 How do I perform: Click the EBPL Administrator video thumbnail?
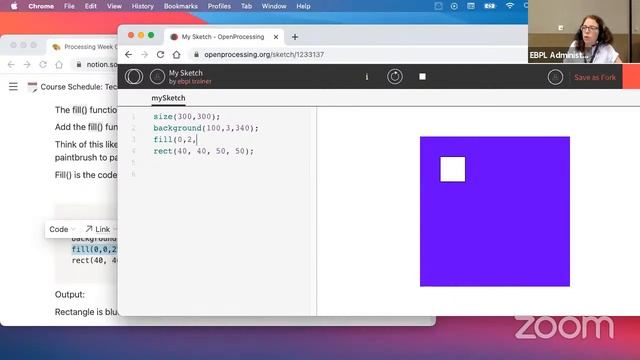click(584, 31)
